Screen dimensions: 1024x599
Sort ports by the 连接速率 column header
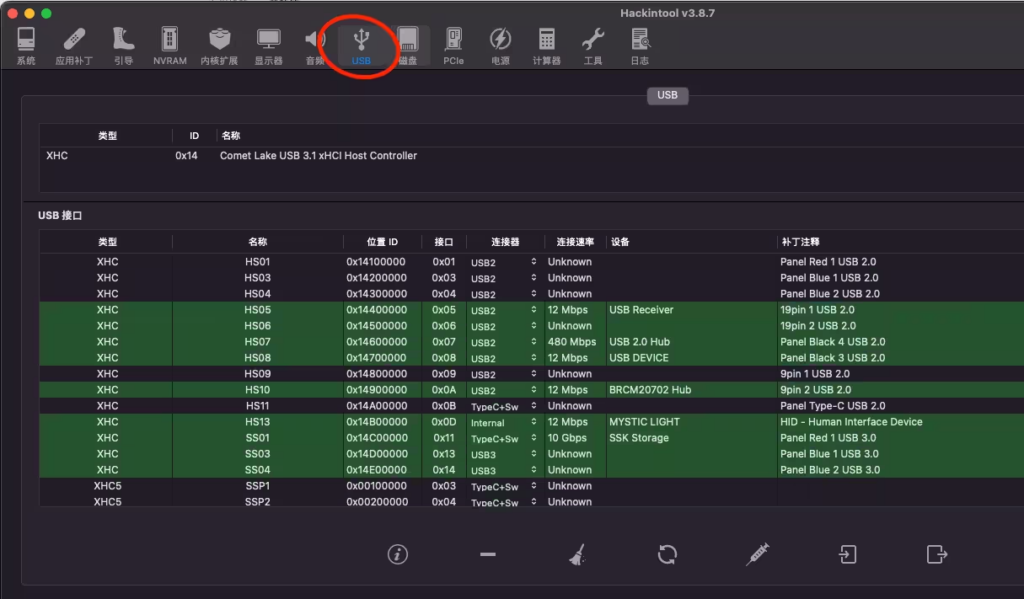pyautogui.click(x=574, y=242)
